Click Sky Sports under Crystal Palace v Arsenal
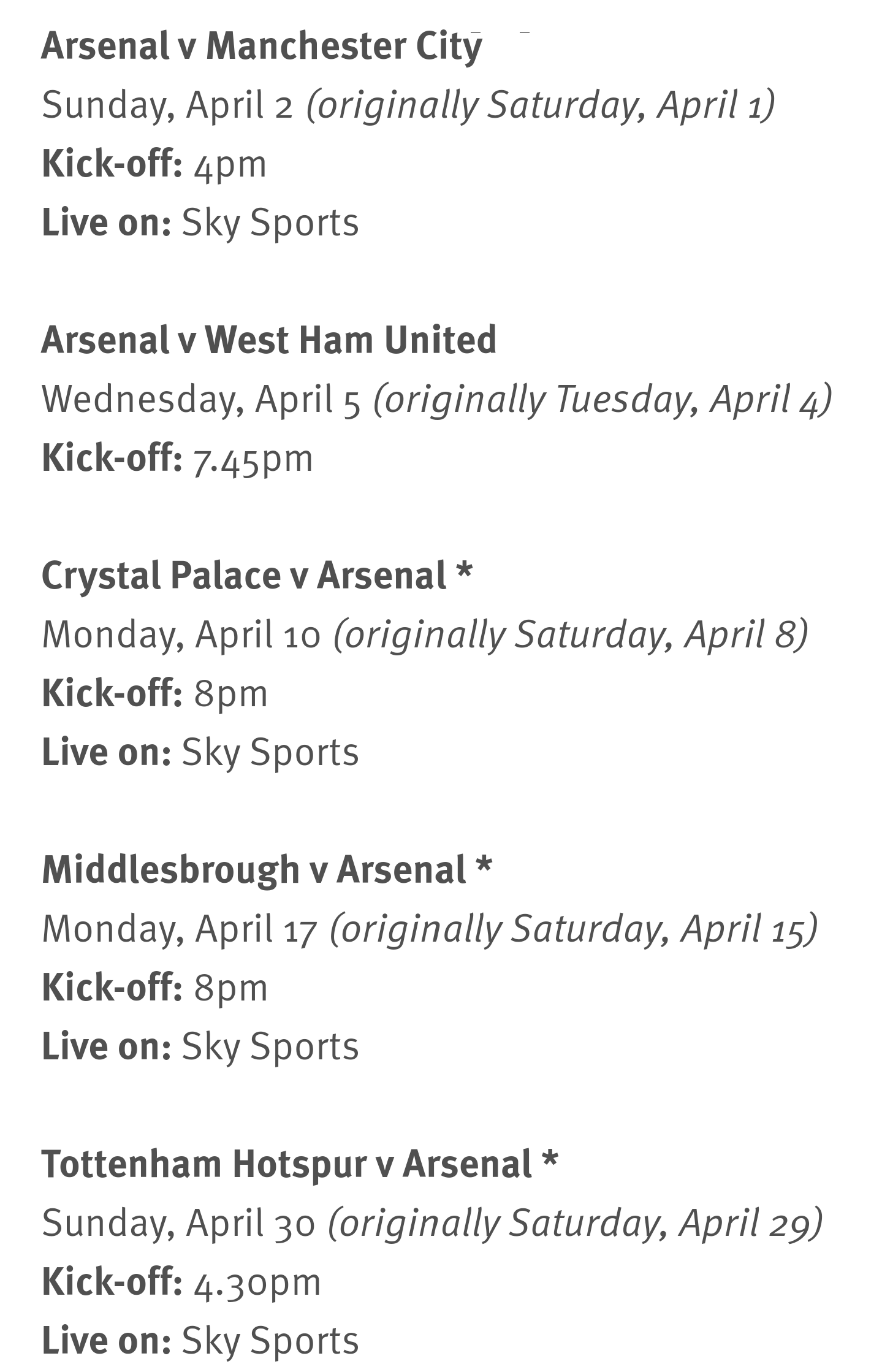Viewport: 882px width, 1372px height. coord(270,752)
